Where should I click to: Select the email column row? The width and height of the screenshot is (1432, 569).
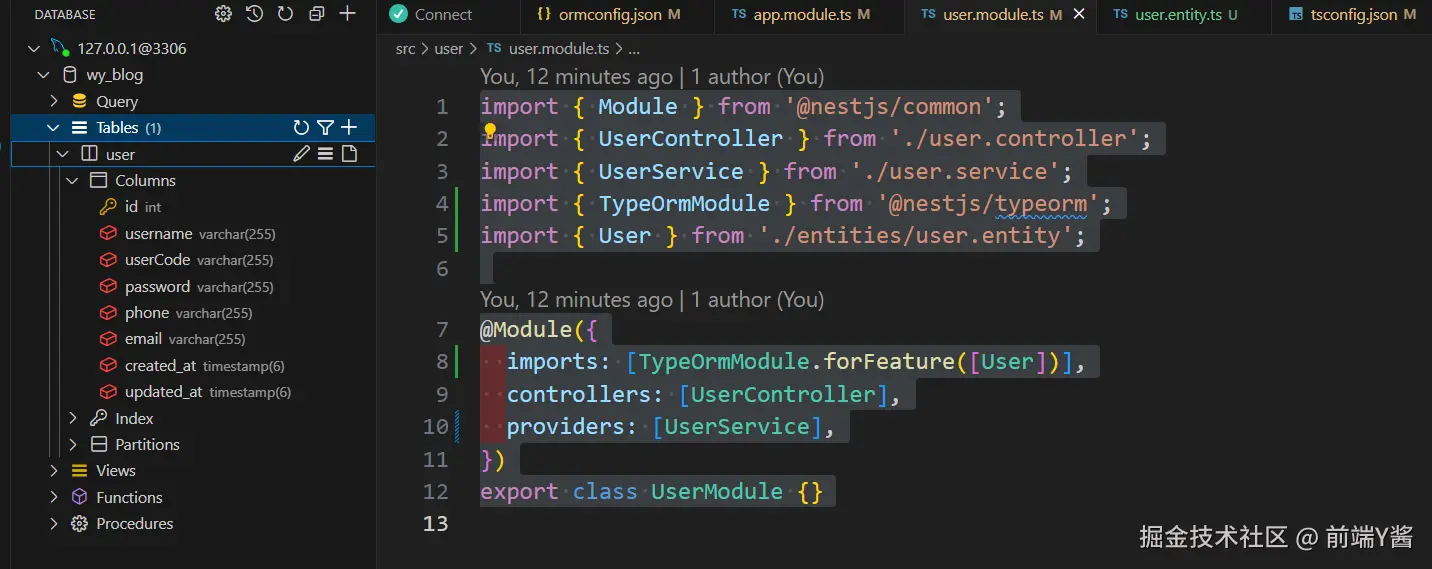click(193, 339)
